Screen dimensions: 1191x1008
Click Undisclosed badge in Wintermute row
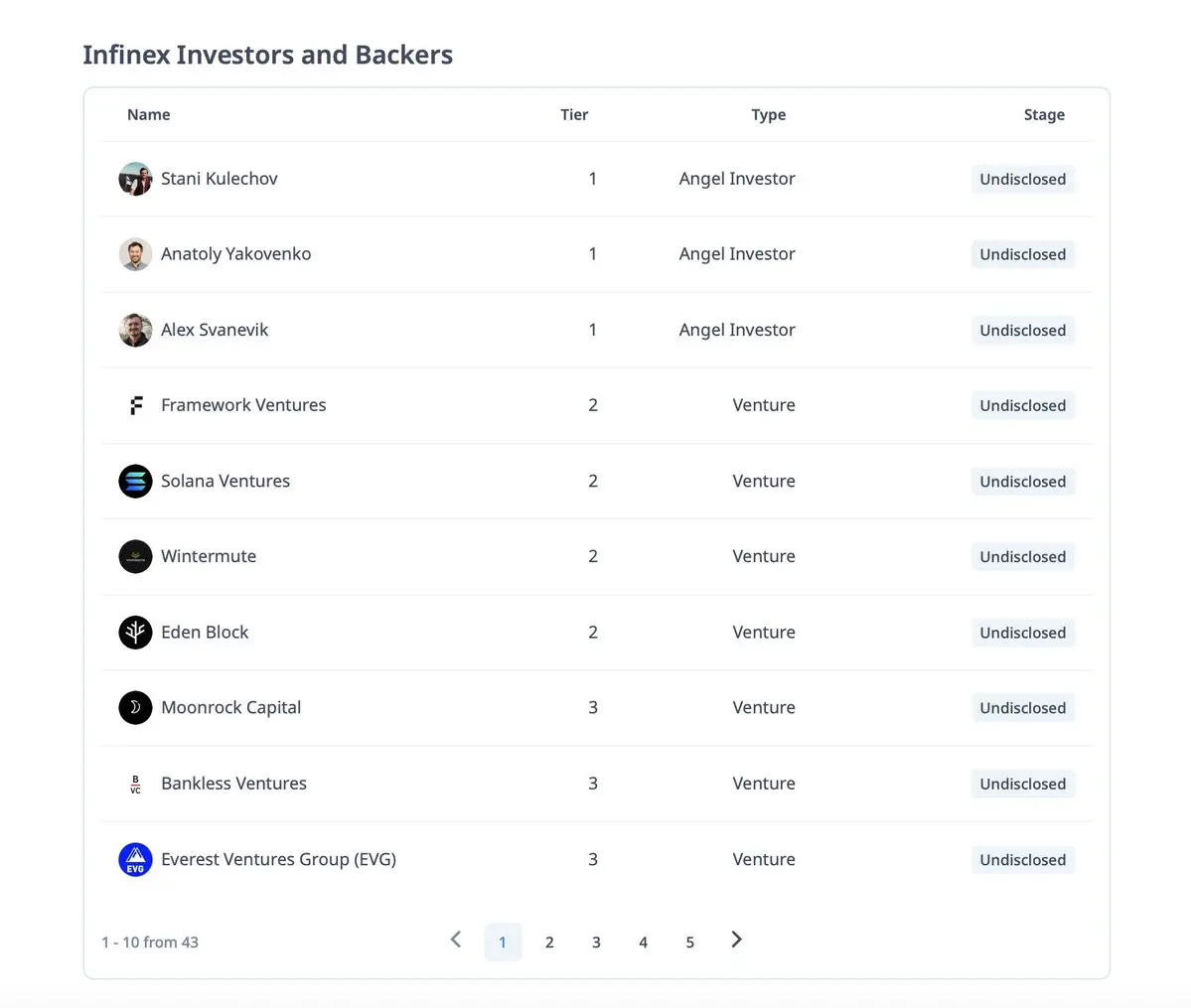coord(1022,557)
